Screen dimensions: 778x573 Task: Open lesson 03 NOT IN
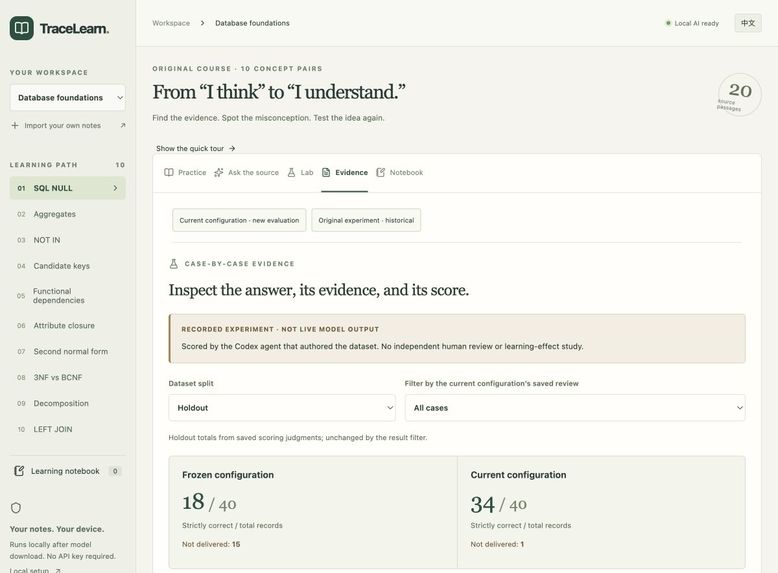67,240
